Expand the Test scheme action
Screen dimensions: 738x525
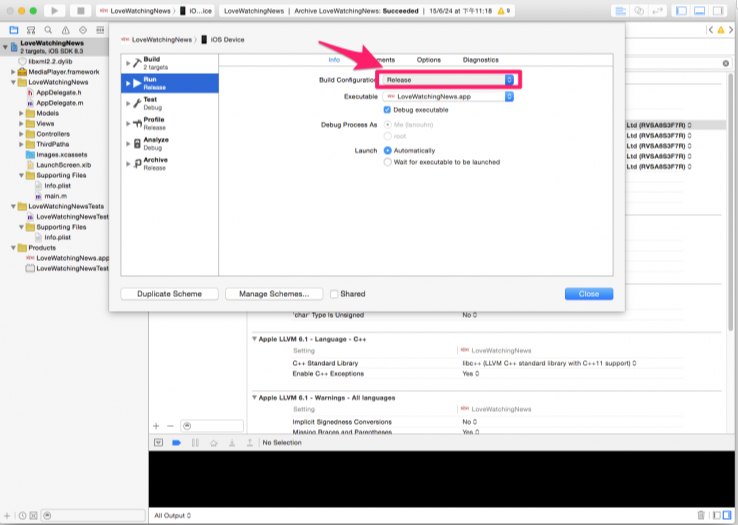tap(128, 103)
